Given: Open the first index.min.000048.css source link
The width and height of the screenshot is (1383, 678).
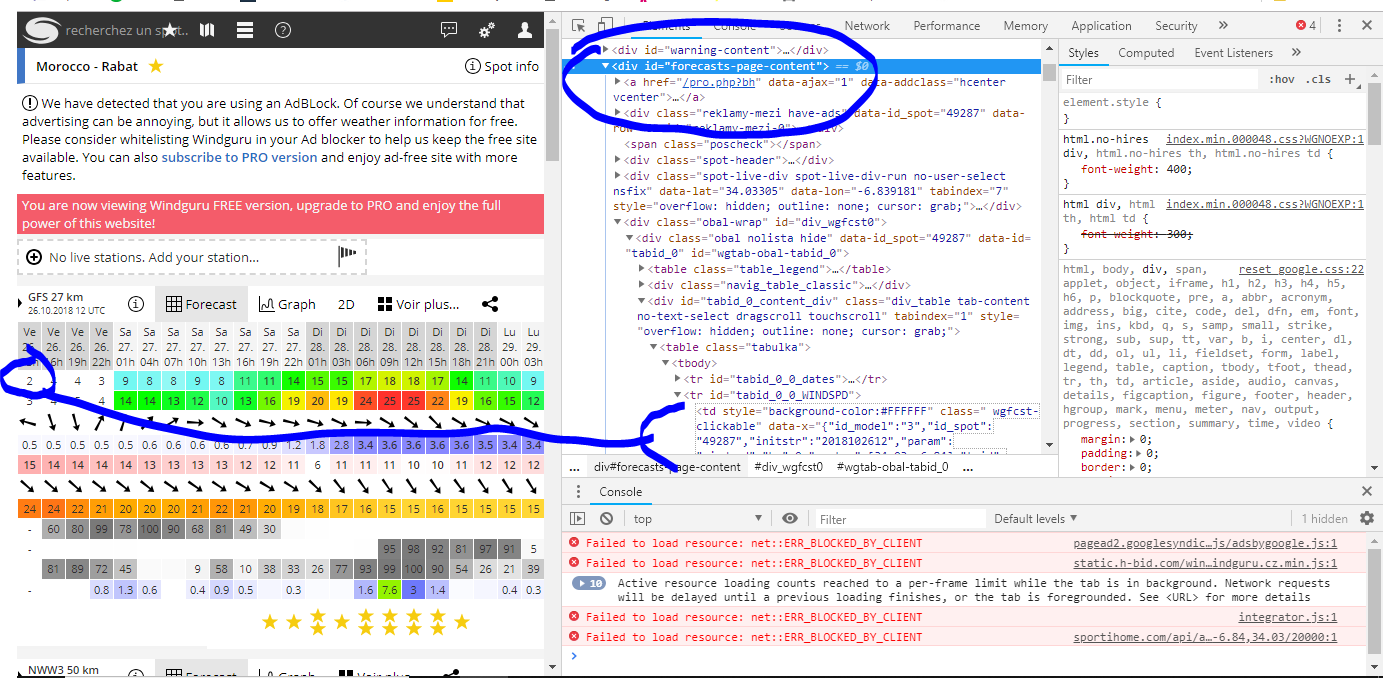Looking at the screenshot, I should (x=1265, y=139).
